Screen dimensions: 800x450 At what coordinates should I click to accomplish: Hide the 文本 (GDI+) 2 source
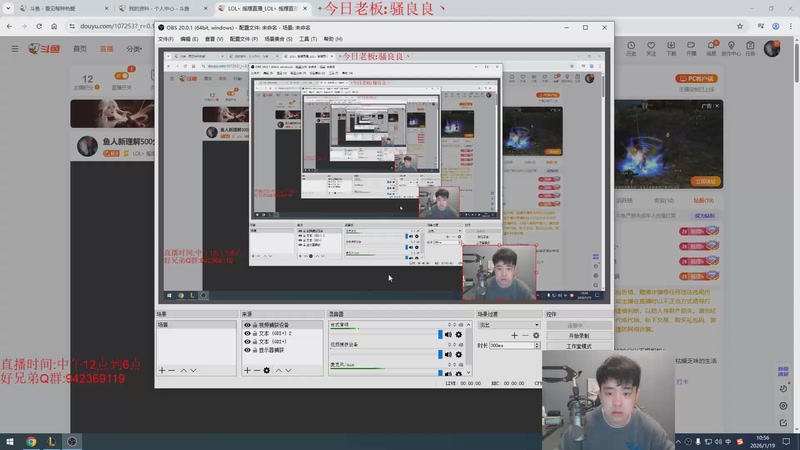(247, 333)
